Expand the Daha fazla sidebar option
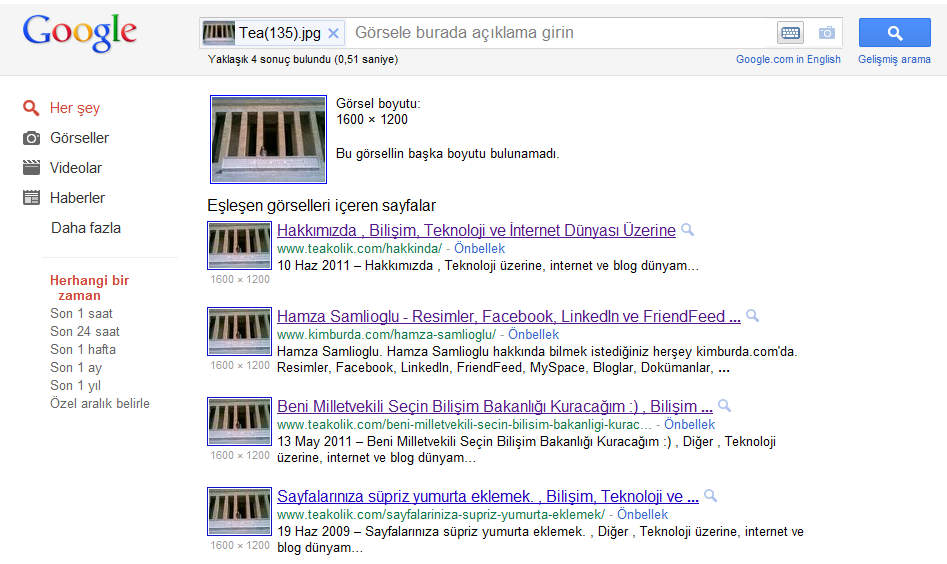 tap(86, 228)
